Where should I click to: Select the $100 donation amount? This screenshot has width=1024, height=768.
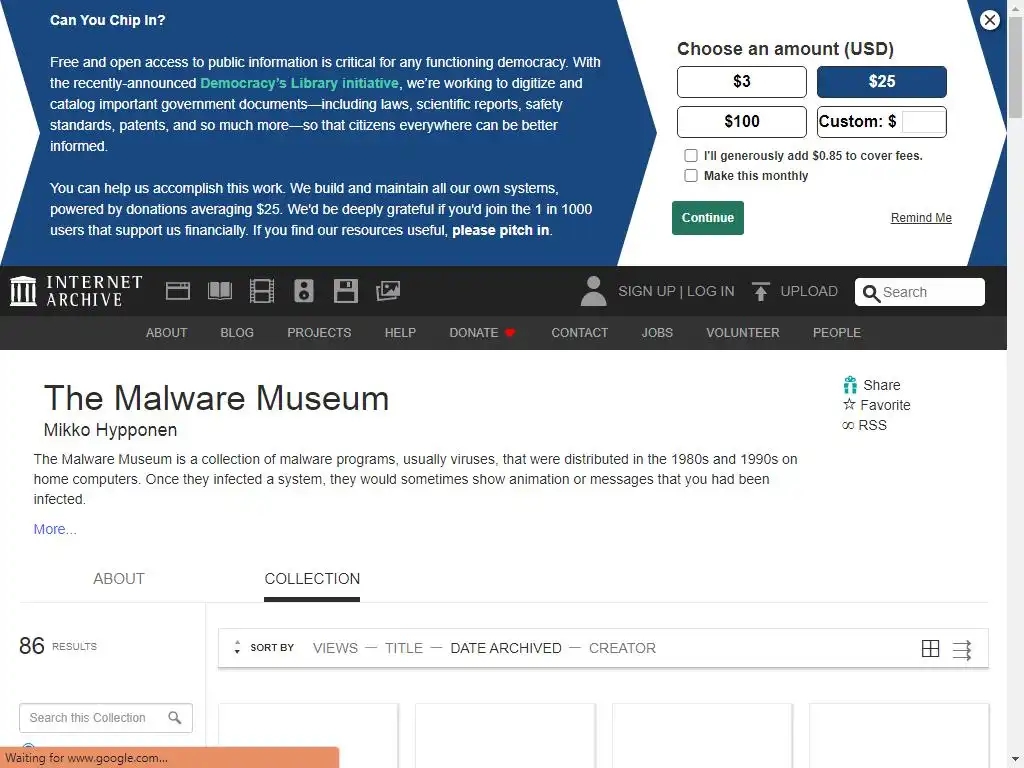(741, 121)
